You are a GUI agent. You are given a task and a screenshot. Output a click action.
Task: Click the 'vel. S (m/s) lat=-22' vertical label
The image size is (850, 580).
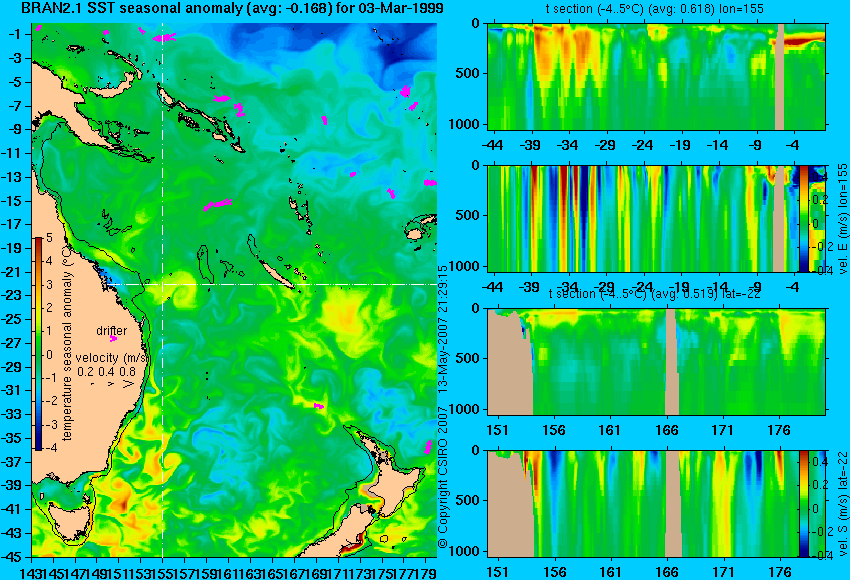point(842,504)
